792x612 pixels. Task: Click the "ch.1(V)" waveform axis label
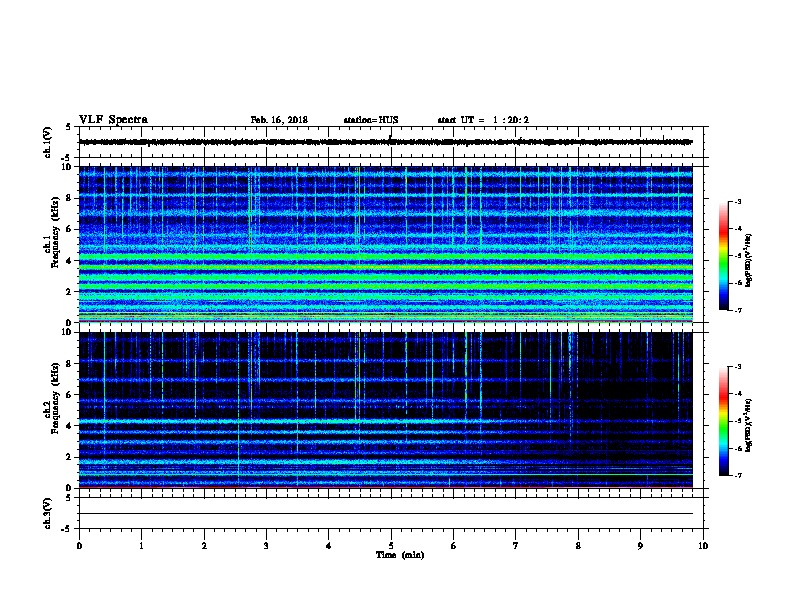pyautogui.click(x=47, y=142)
